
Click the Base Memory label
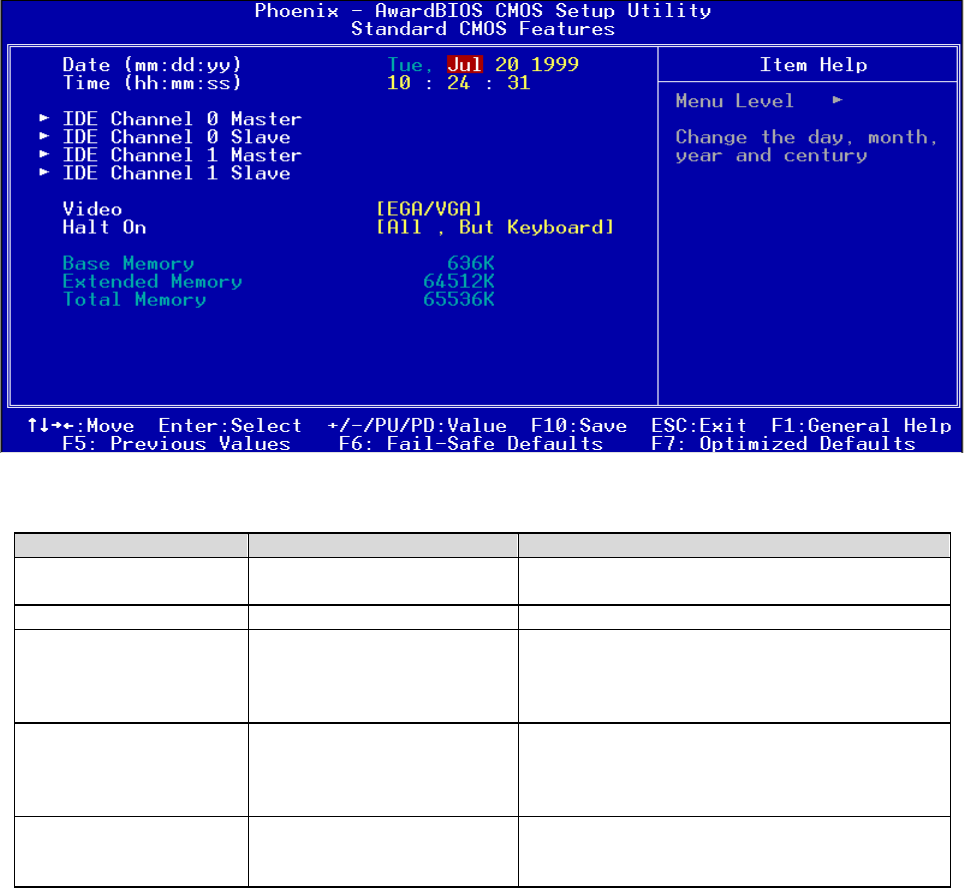click(x=128, y=263)
